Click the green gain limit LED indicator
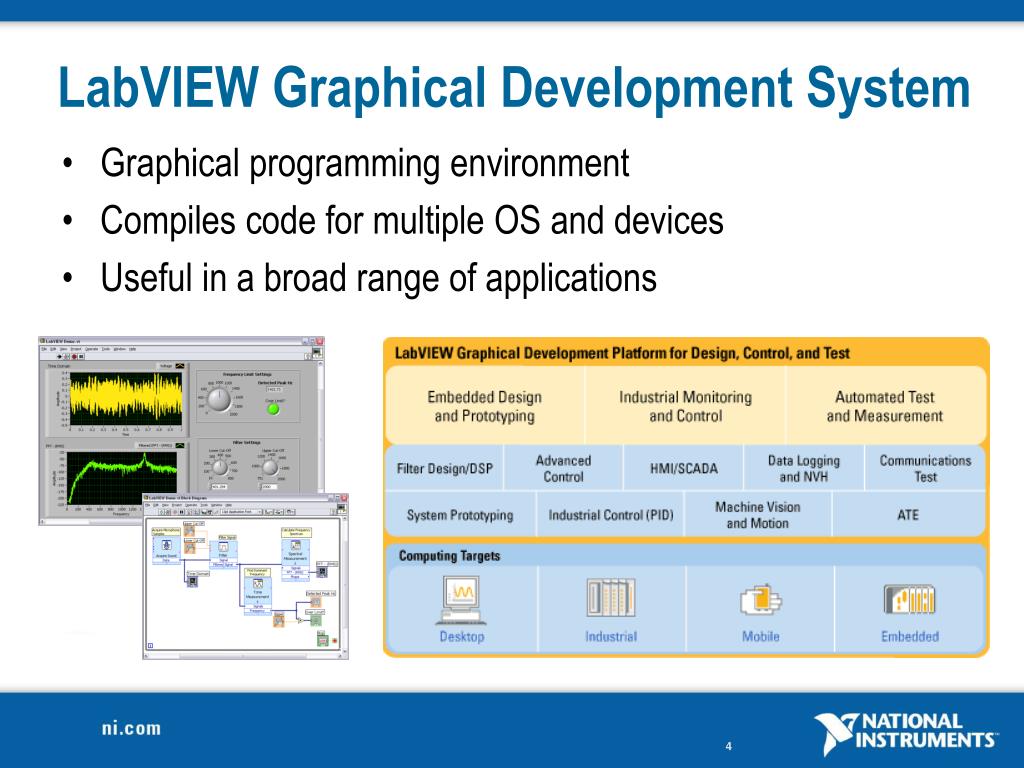Screen dimensions: 1024x768 coord(273,409)
